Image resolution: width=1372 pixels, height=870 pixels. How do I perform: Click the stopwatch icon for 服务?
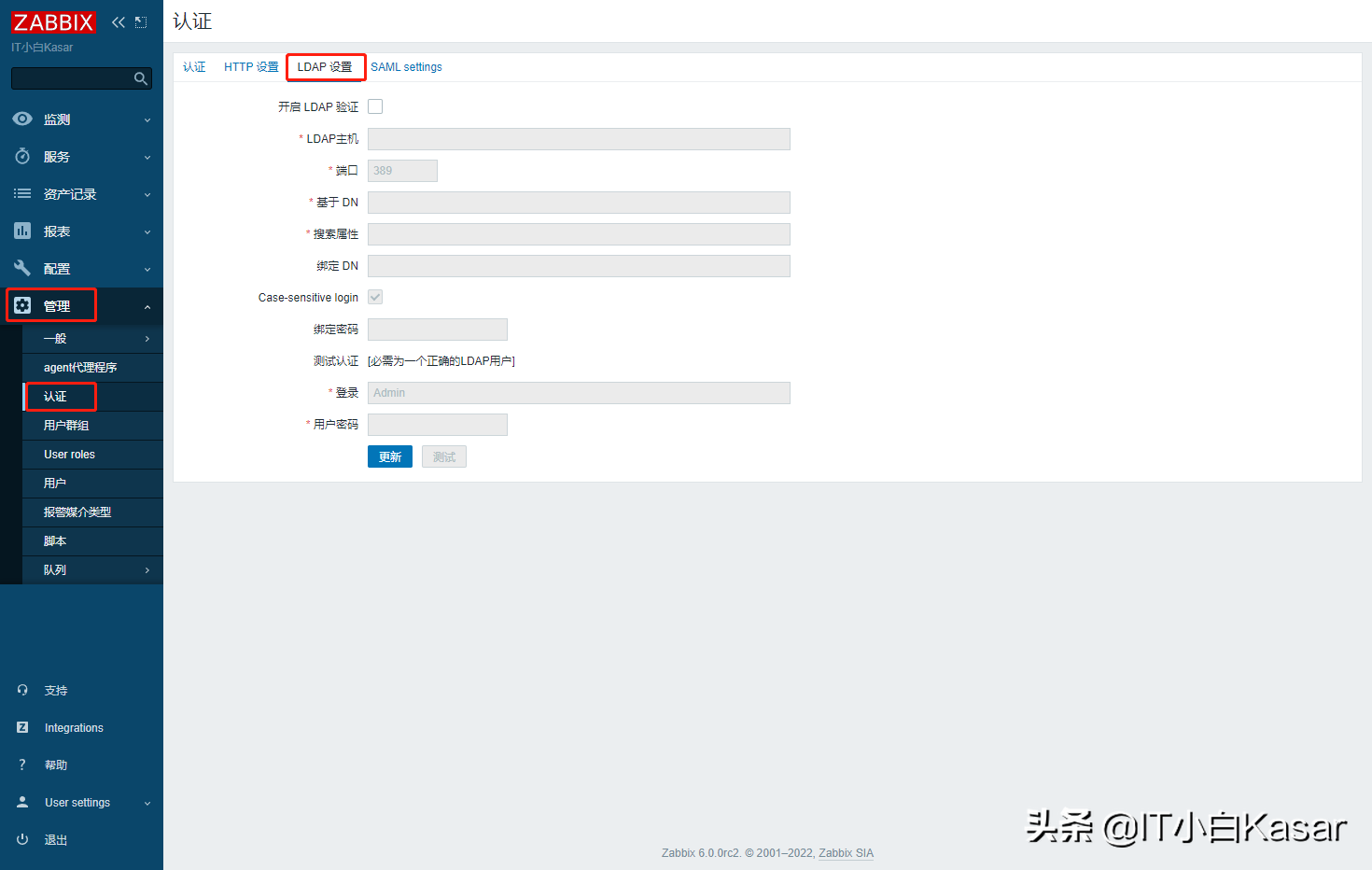(x=22, y=157)
